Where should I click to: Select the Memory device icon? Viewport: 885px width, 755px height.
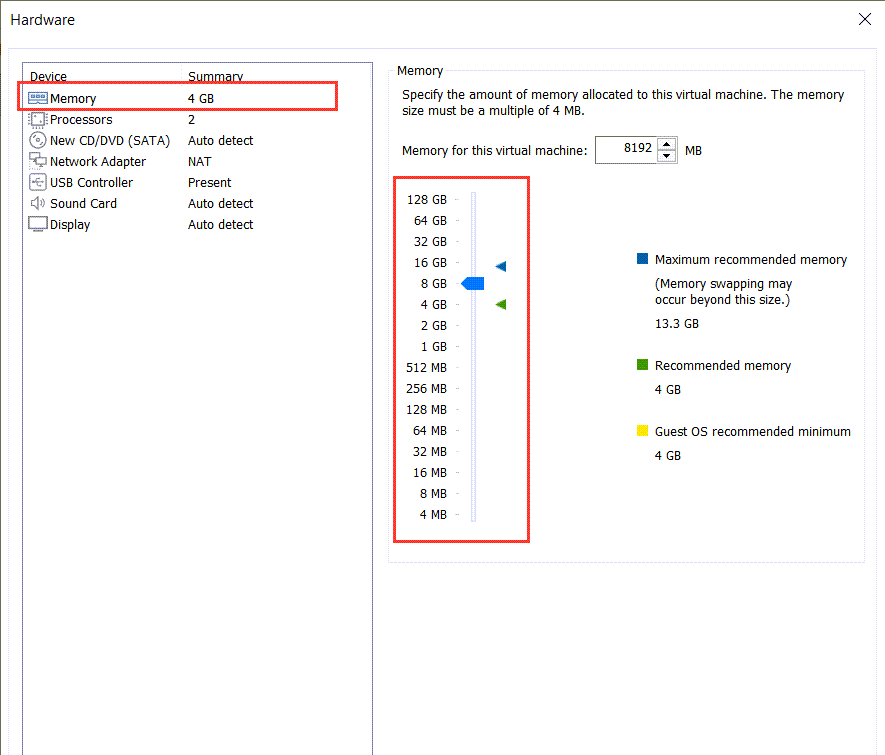[x=37, y=98]
